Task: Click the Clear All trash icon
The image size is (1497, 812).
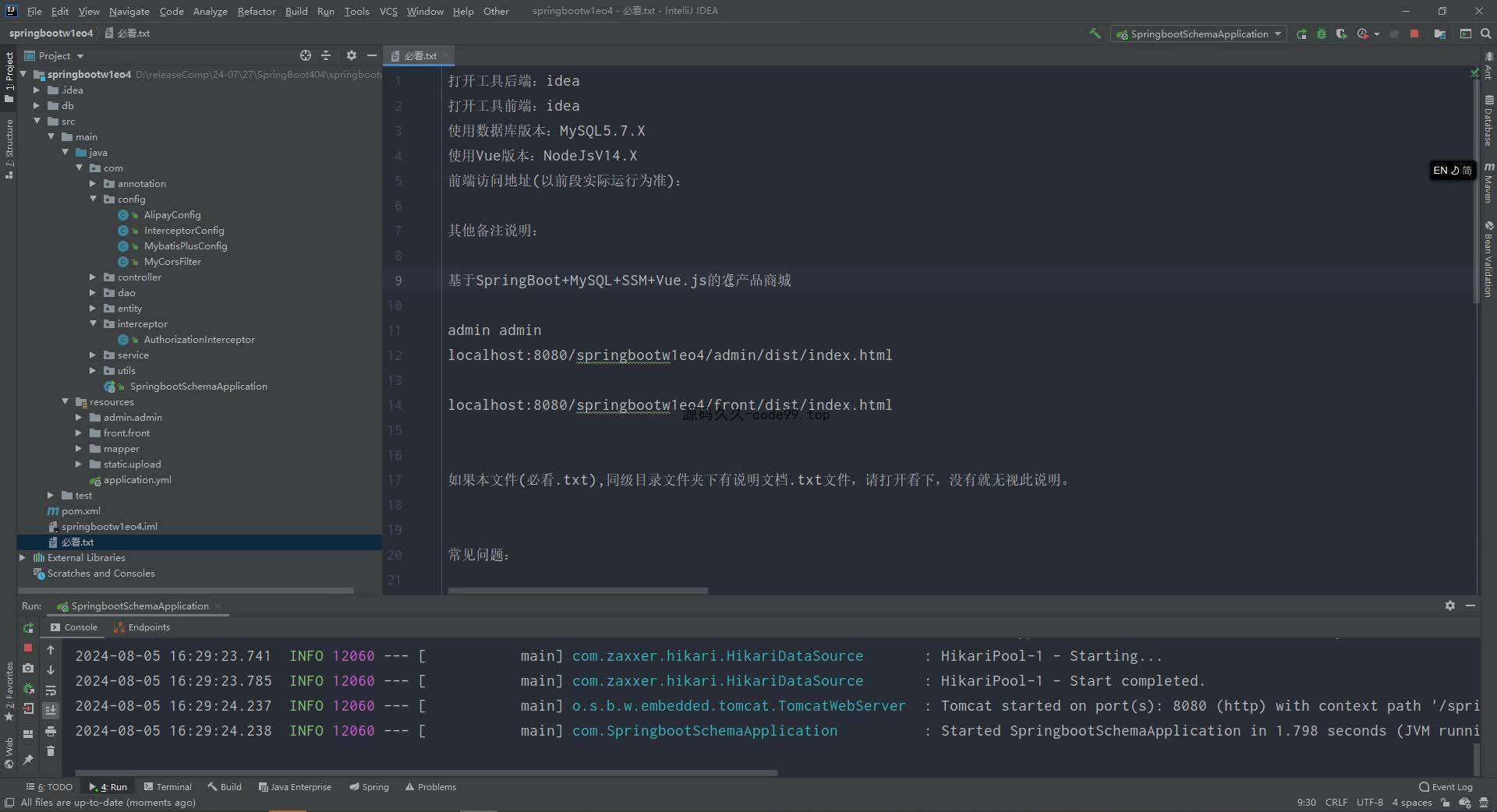Action: [51, 751]
